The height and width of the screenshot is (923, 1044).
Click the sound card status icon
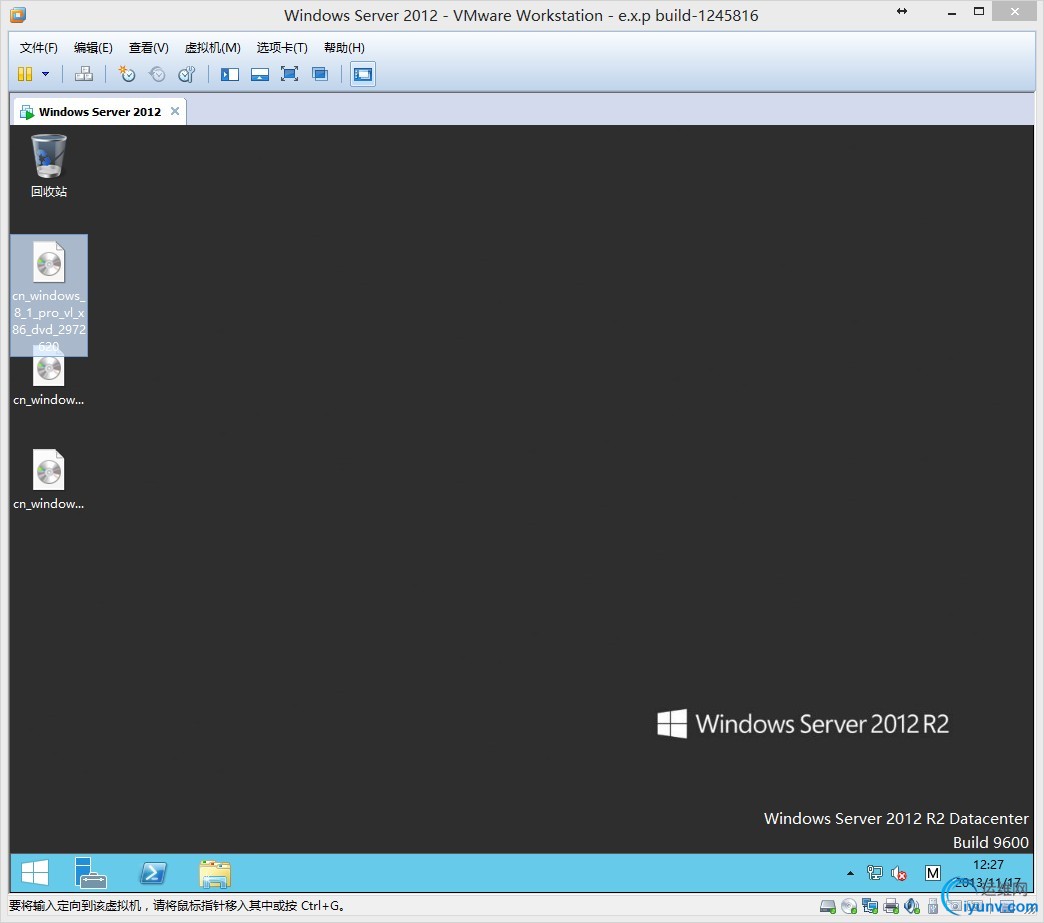(x=912, y=906)
